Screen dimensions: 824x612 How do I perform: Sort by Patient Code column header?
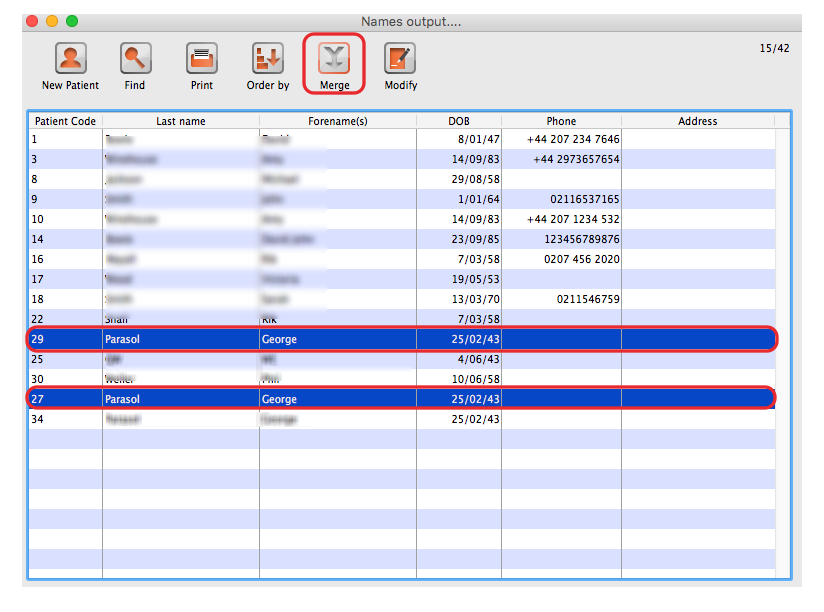click(65, 121)
